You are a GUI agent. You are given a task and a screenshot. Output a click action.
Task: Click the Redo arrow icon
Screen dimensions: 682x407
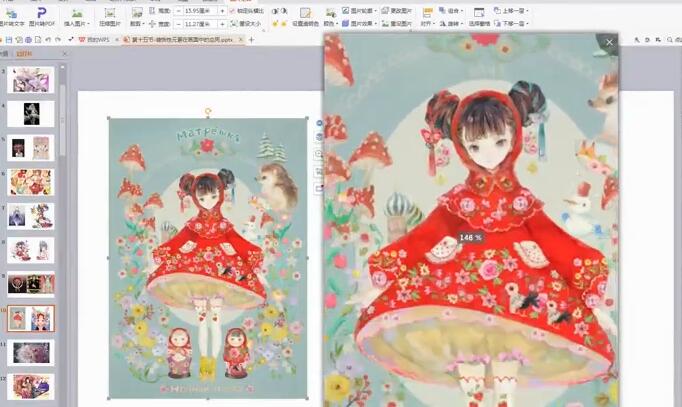(57, 40)
